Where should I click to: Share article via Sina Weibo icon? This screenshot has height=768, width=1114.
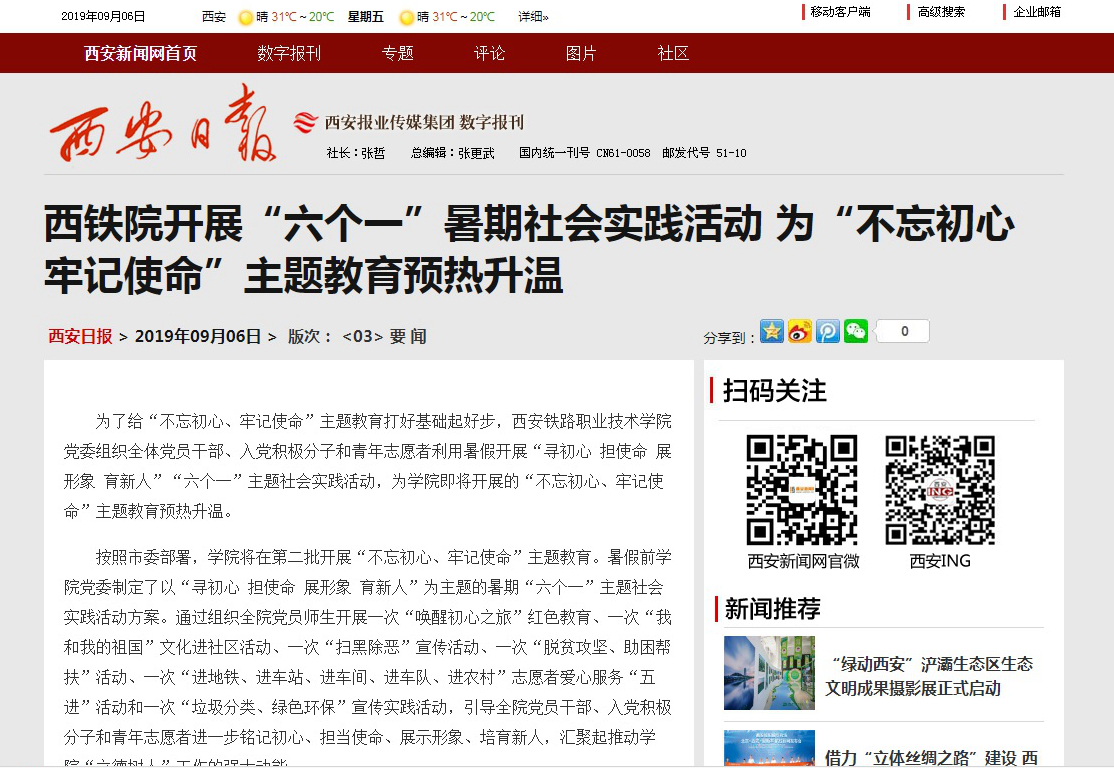coord(800,331)
